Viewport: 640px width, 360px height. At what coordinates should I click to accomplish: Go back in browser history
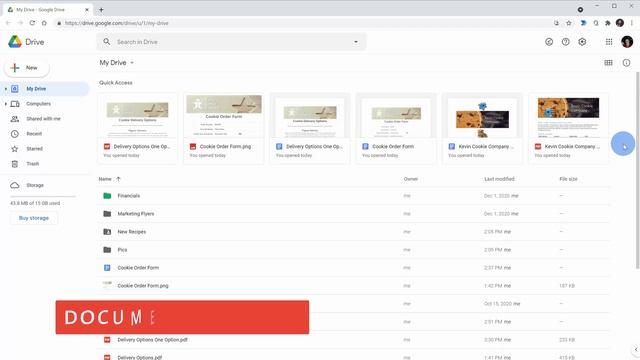[x=8, y=23]
